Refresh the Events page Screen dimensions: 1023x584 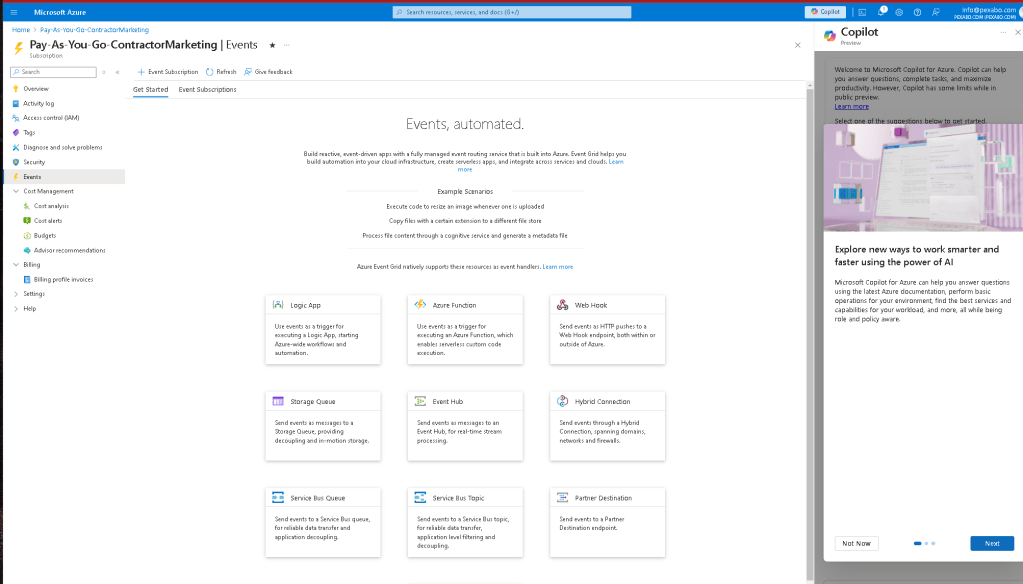(221, 72)
